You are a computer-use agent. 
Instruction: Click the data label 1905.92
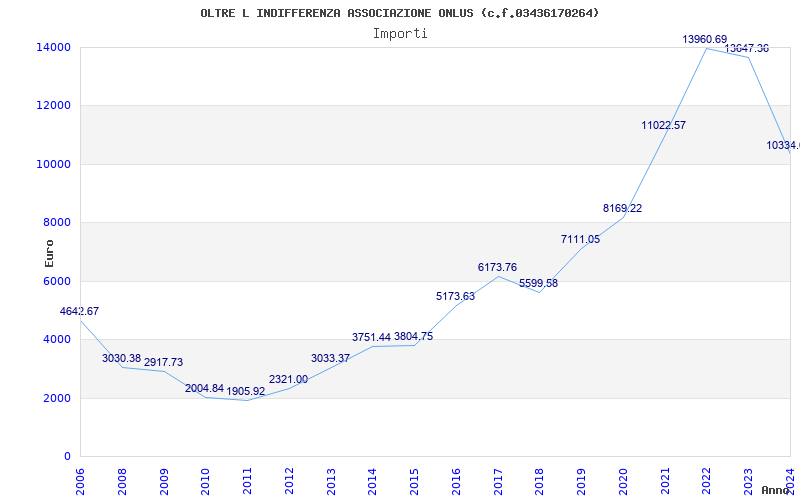246,391
